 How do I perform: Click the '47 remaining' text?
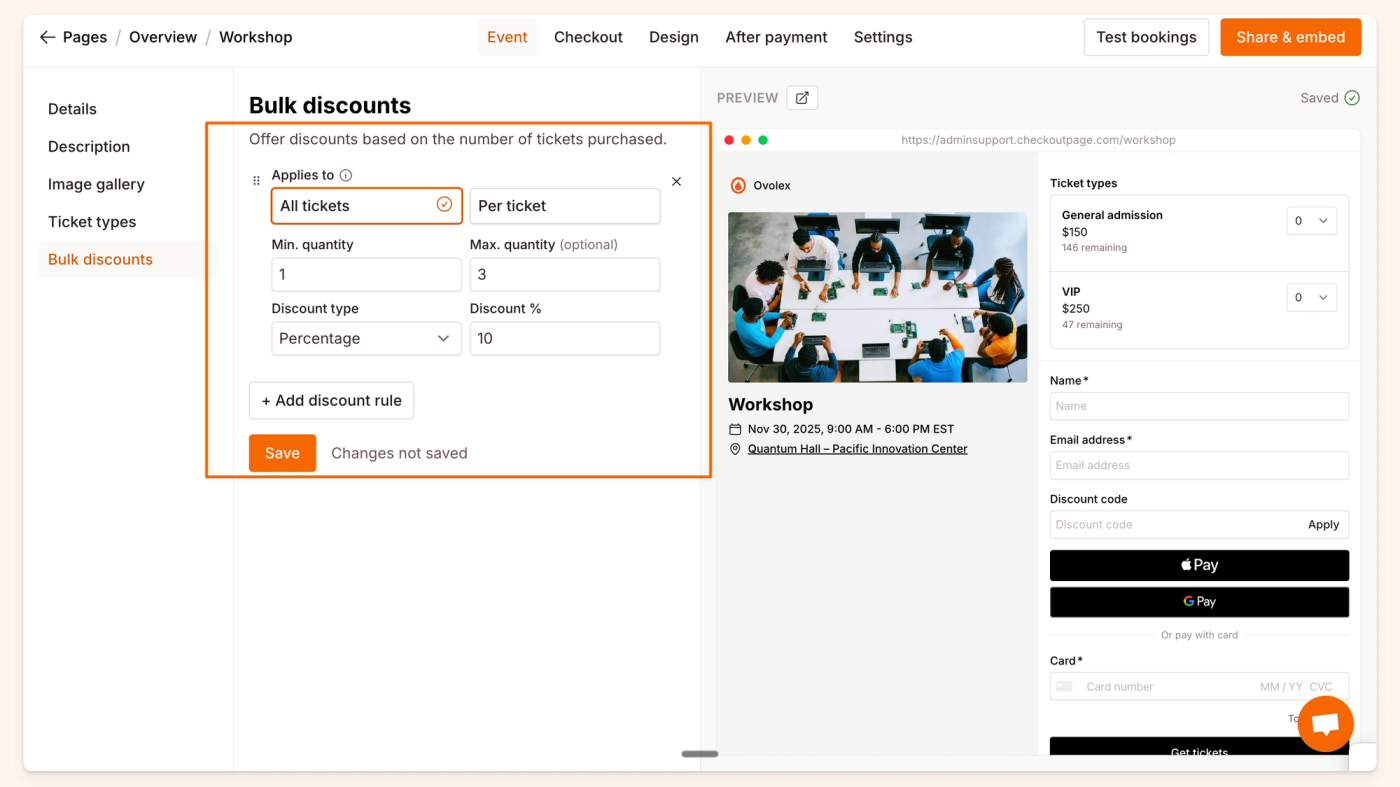click(x=1092, y=325)
